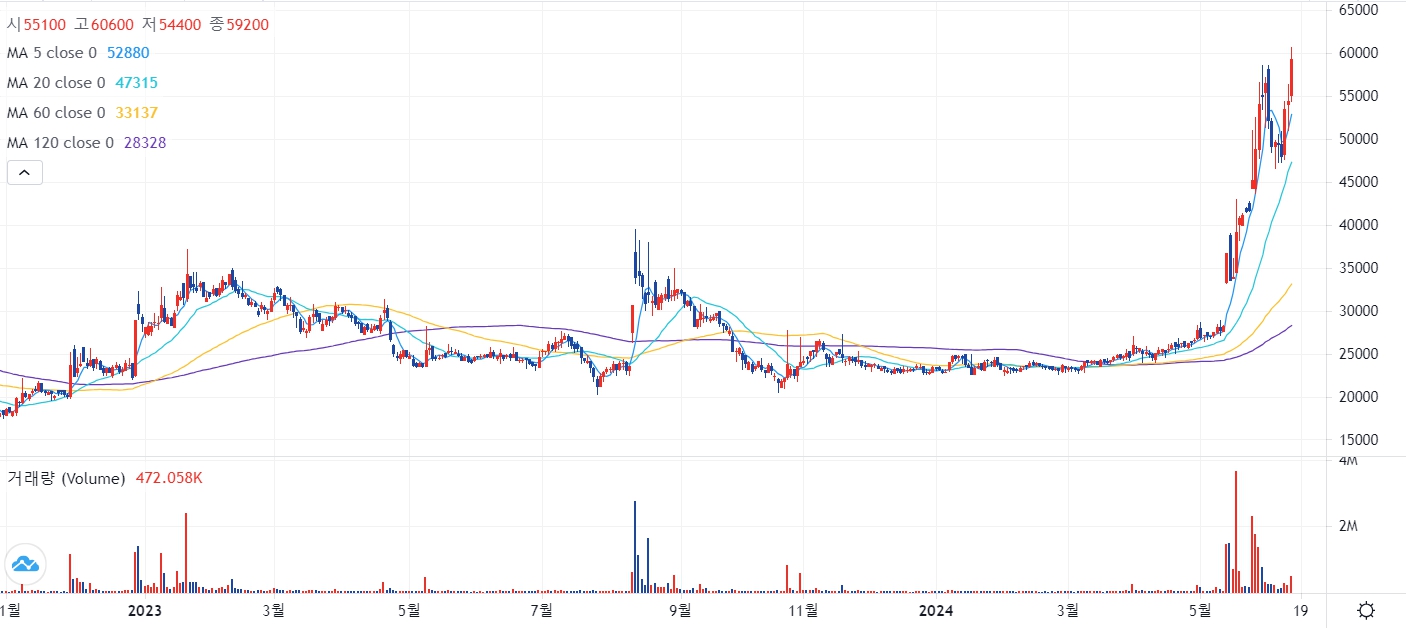Click the 2M volume axis label
The image size is (1410, 634).
[x=1348, y=526]
